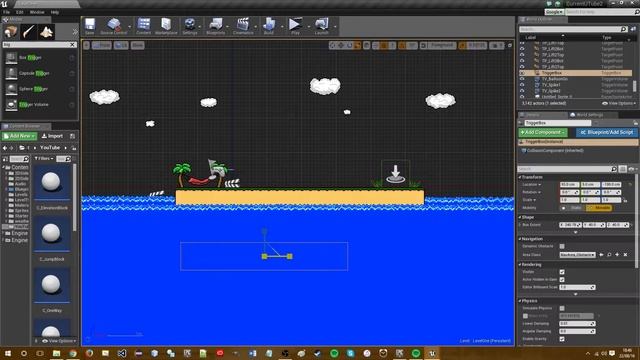
Task: Select the Paint mode brush icon
Action: [28, 32]
